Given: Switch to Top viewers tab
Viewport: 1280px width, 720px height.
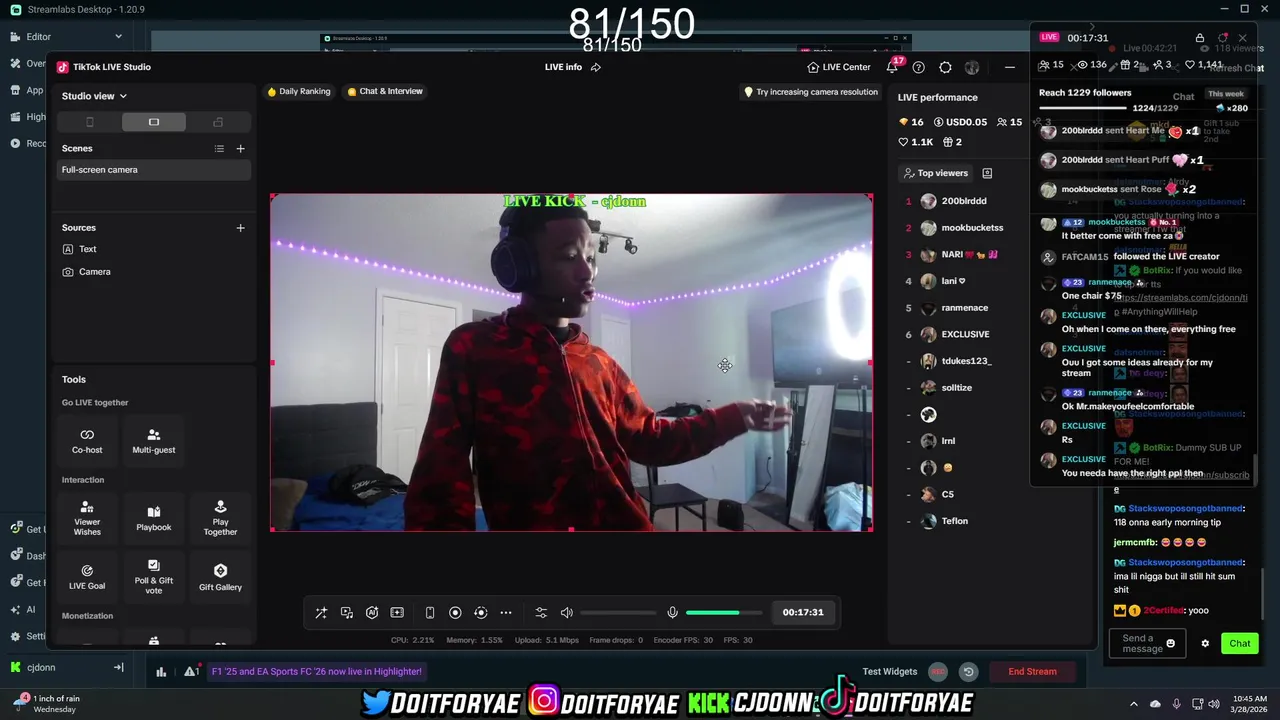Looking at the screenshot, I should [x=936, y=173].
